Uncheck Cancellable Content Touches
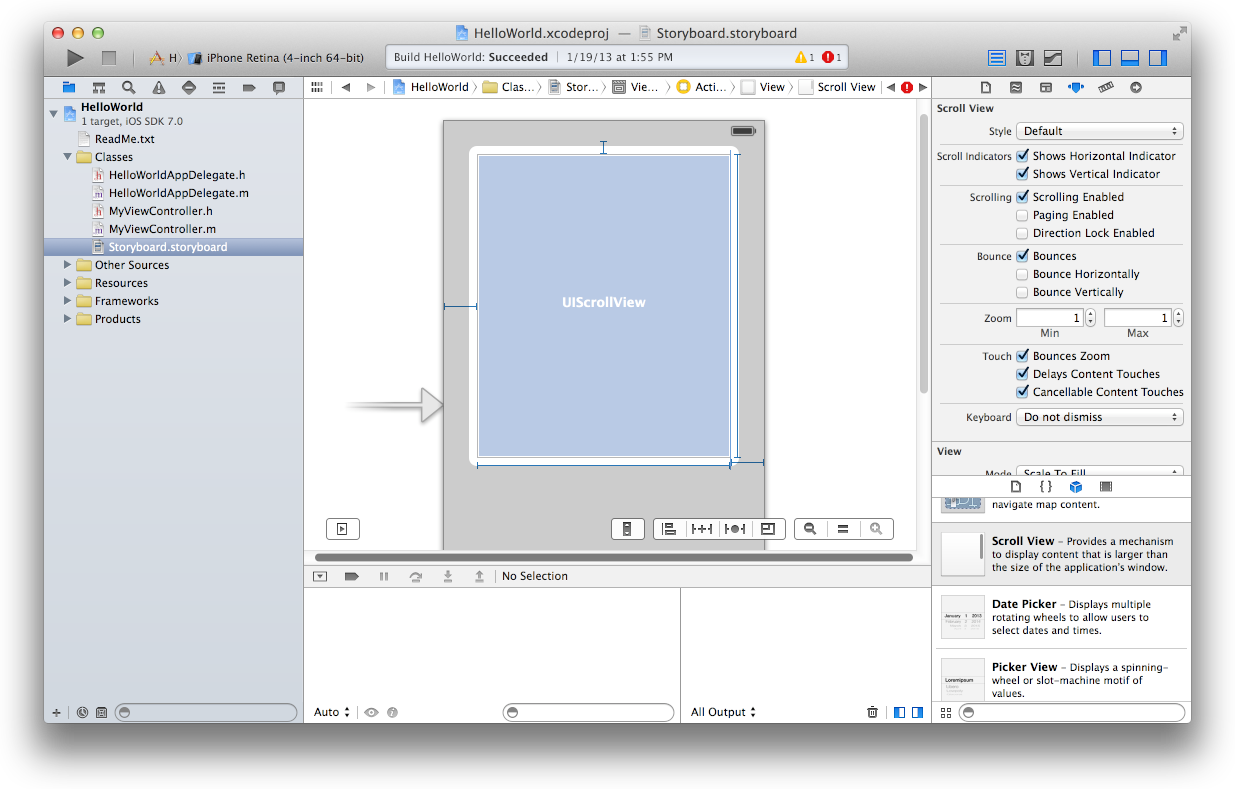Screen dimensions: 1235x789 point(1022,392)
